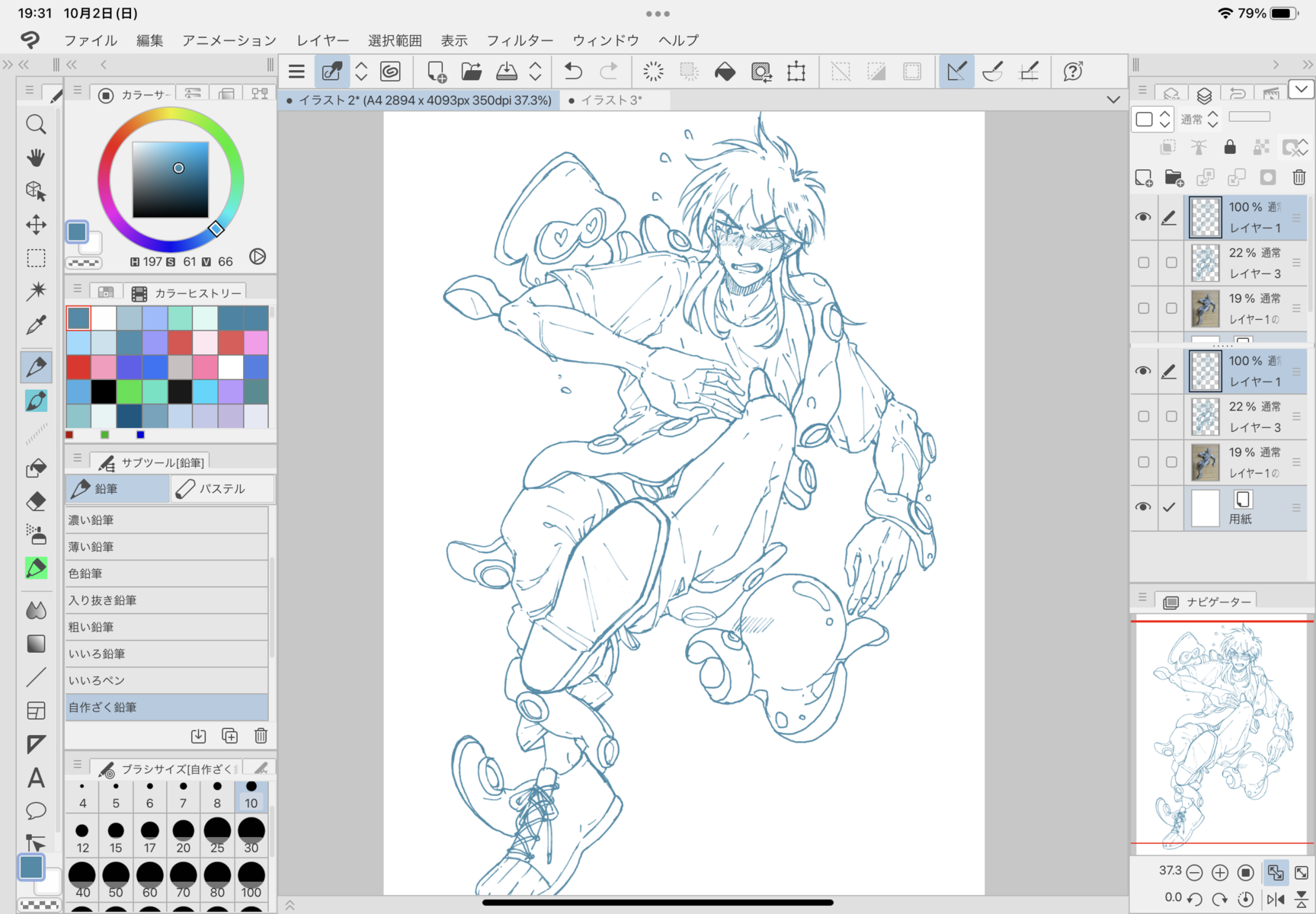Image resolution: width=1316 pixels, height=914 pixels.
Task: Switch to the パステル tool group
Action: tap(222, 489)
